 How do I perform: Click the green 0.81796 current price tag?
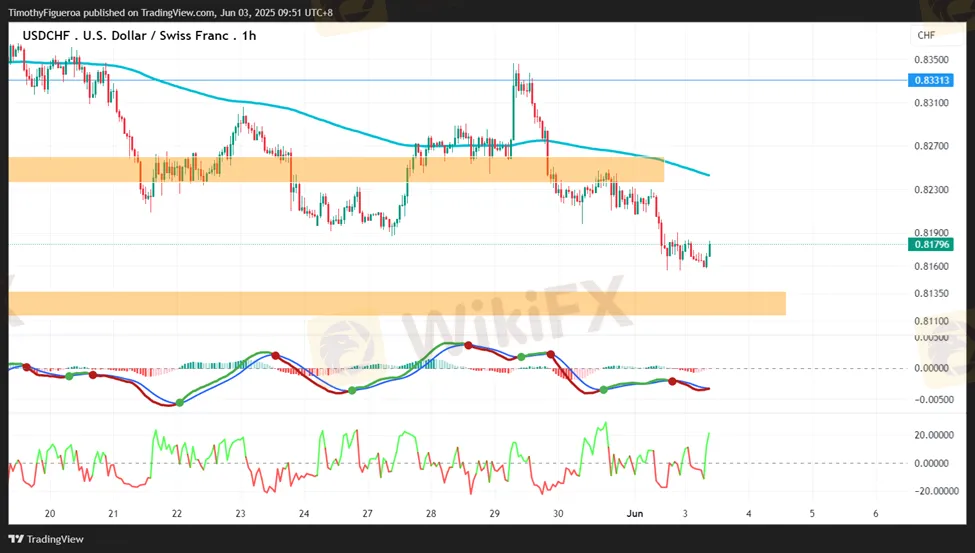click(931, 244)
